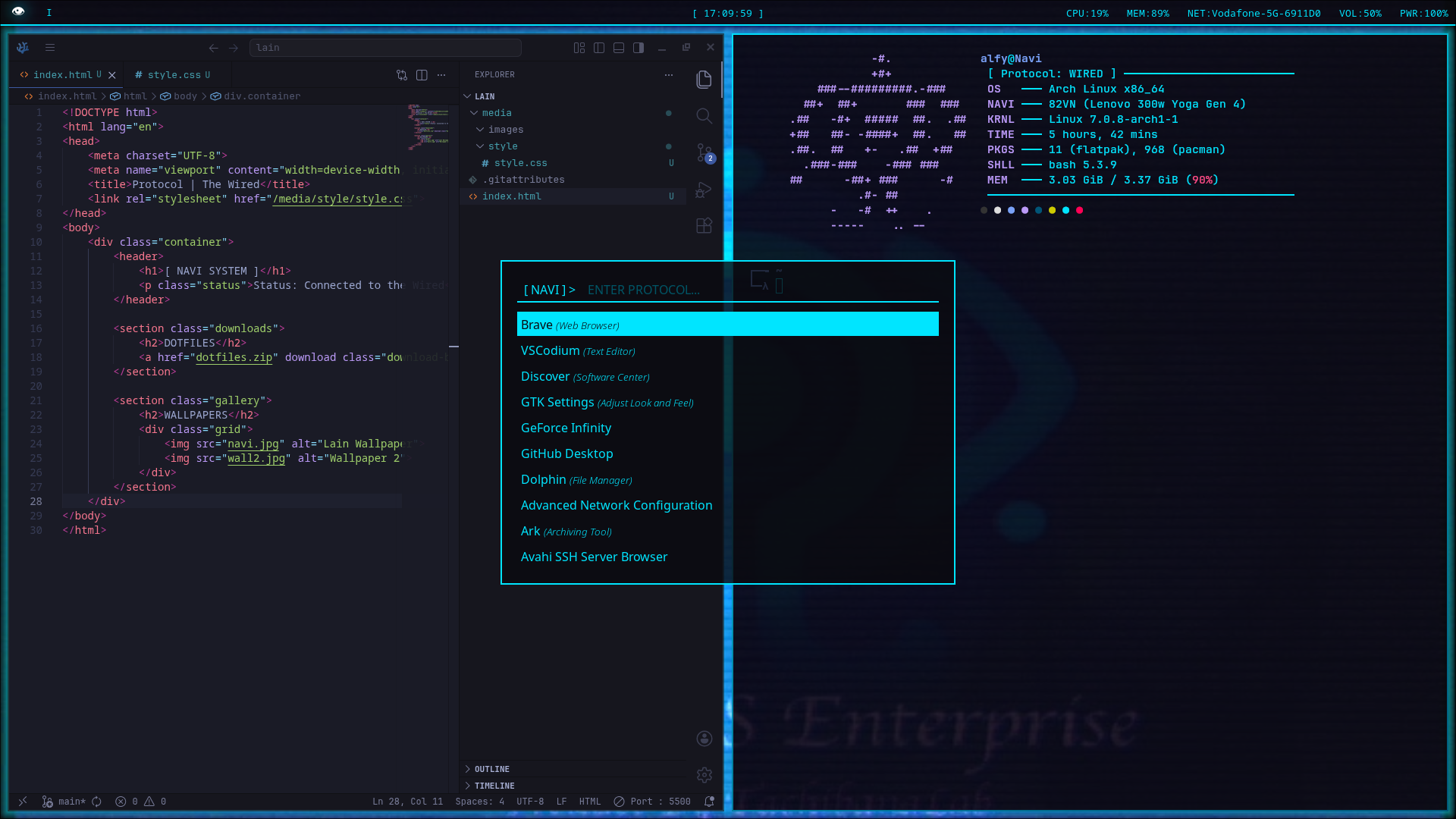Open Explorer Views and More Actions ellipsis
Viewport: 1456px width, 819px height.
tap(669, 75)
